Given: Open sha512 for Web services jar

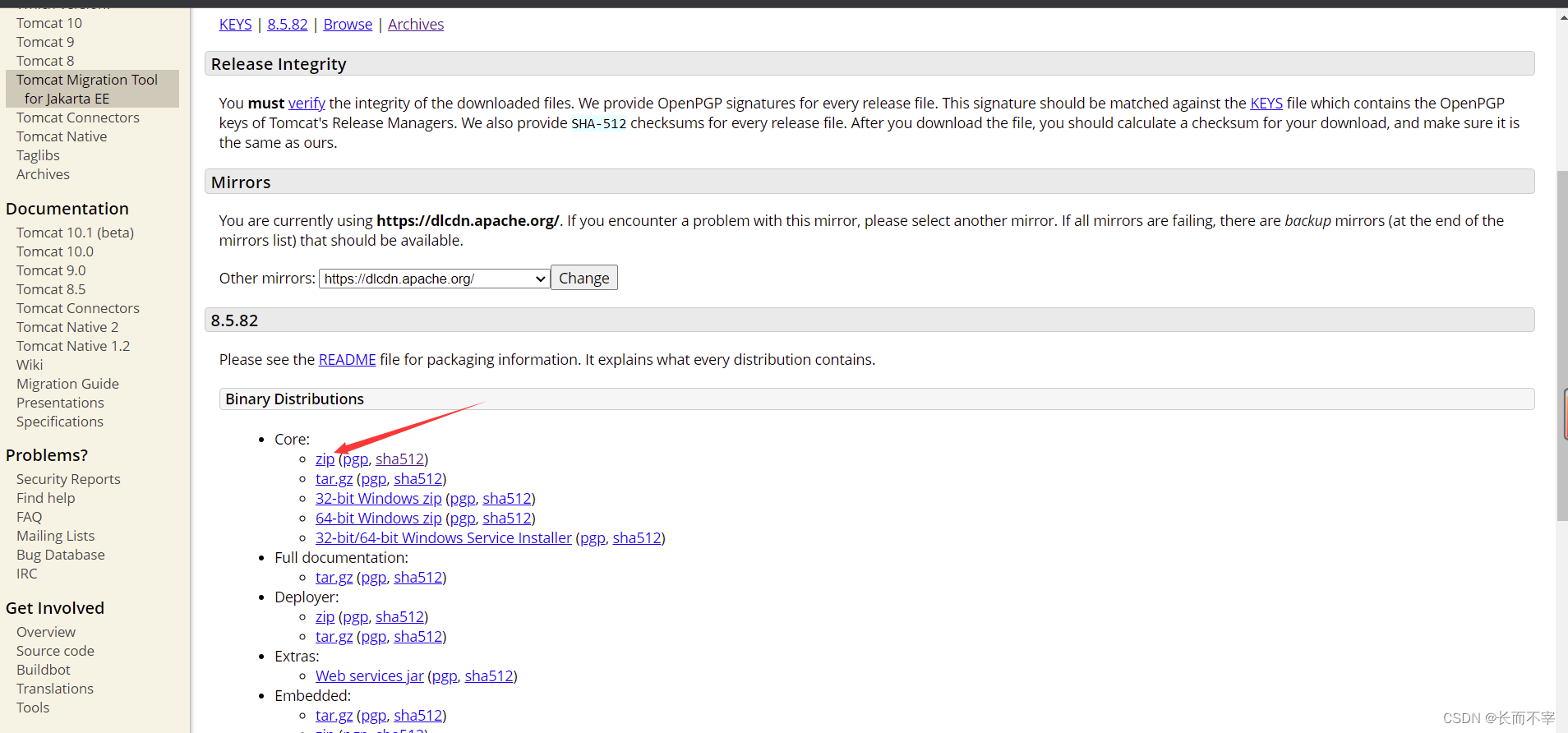Looking at the screenshot, I should click(489, 676).
